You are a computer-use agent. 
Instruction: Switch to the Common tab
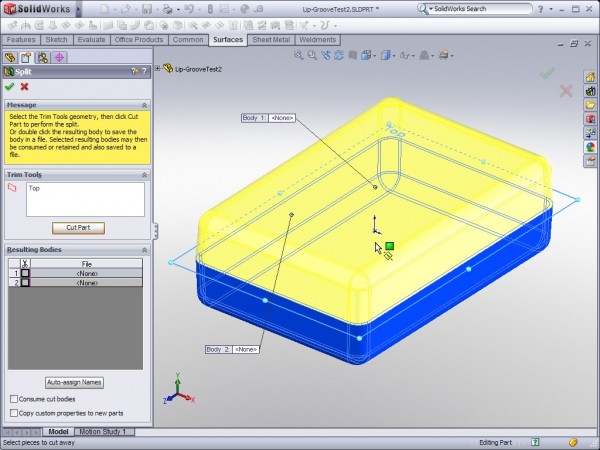188,40
